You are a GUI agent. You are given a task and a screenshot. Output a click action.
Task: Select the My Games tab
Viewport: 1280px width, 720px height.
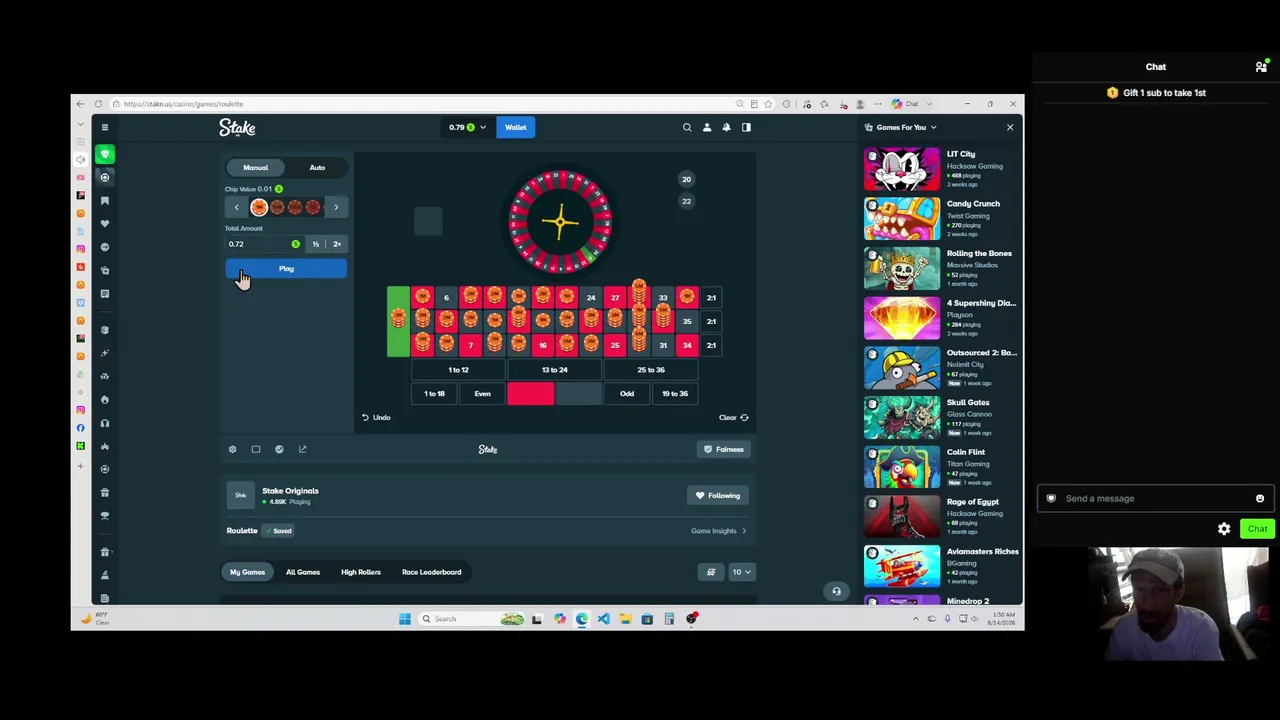247,572
